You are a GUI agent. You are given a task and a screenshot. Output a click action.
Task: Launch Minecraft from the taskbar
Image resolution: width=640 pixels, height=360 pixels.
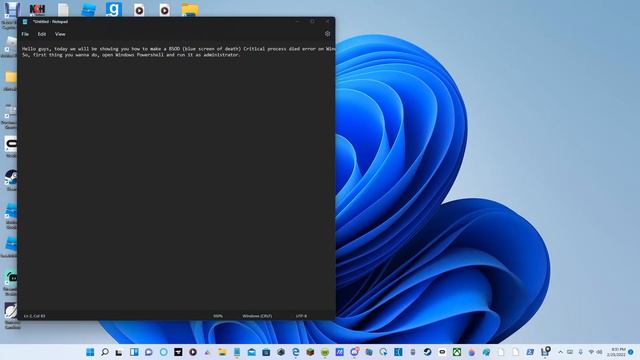(x=310, y=352)
